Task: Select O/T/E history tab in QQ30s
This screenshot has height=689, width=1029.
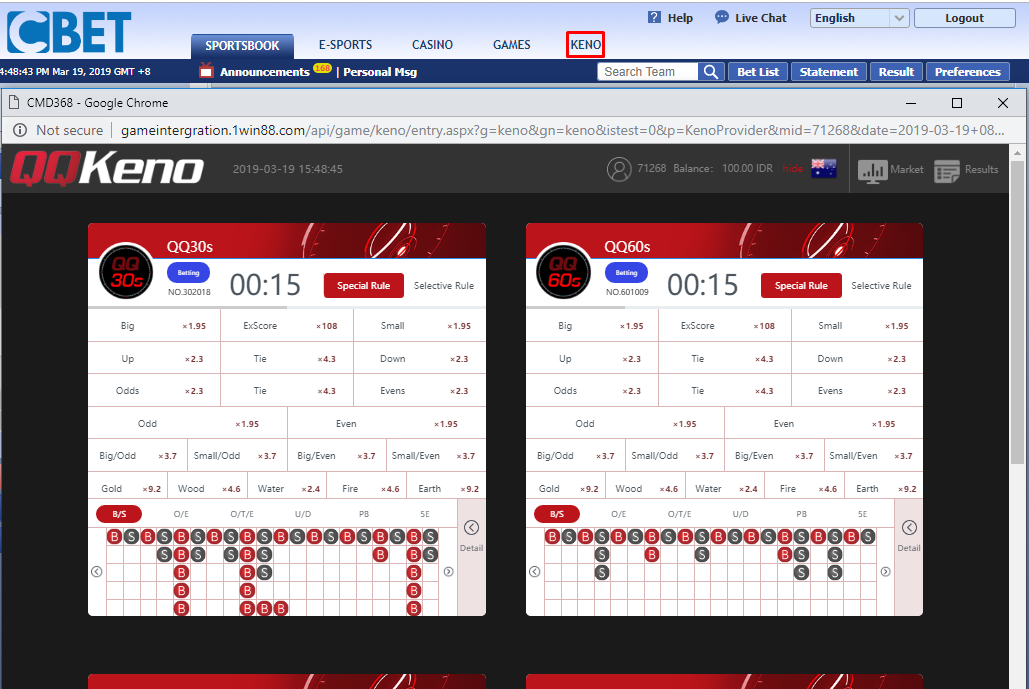Action: coord(242,514)
